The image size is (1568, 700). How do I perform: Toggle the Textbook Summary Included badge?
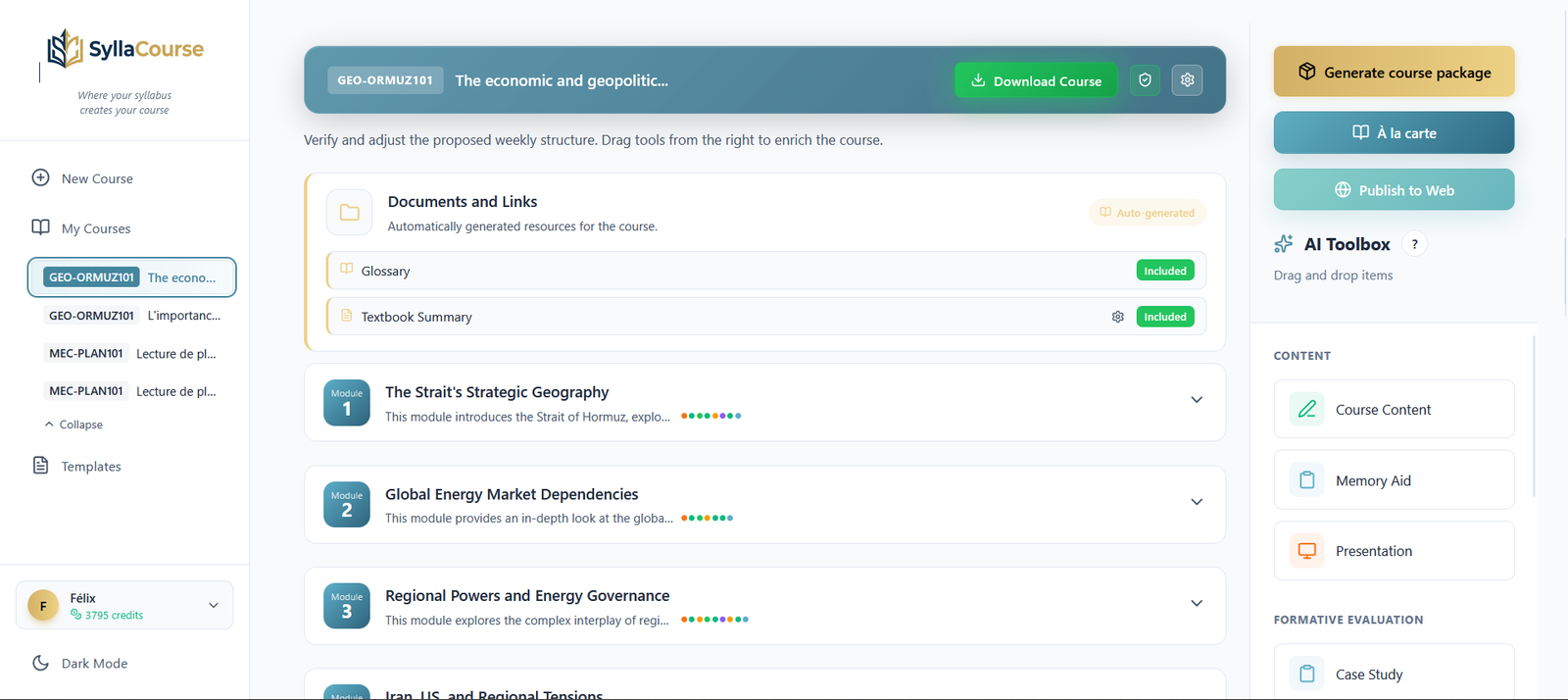tap(1164, 317)
